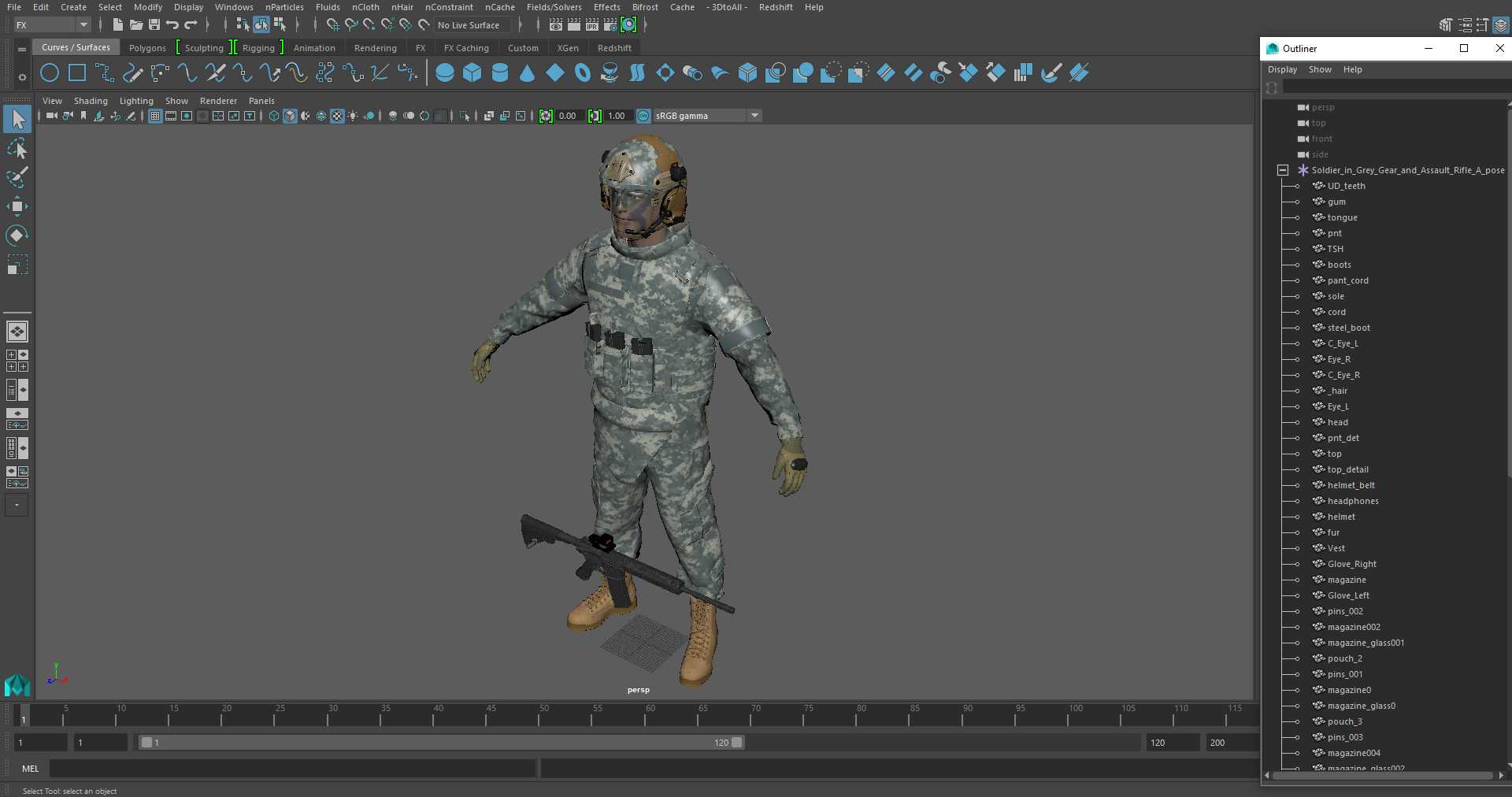Activate the Rotate tool
Screen dimensions: 1512x797
17,235
